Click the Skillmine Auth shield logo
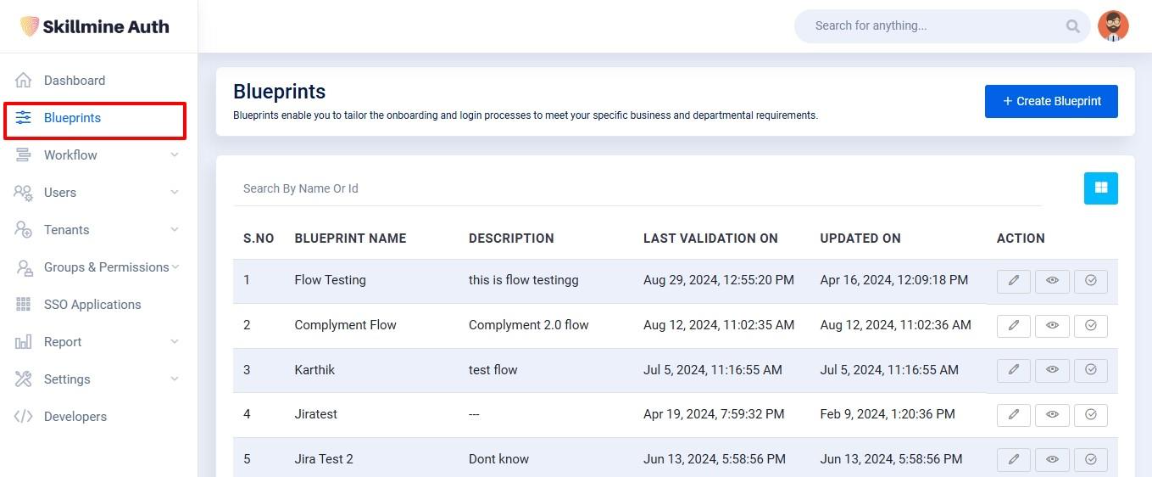1152x477 pixels. coord(29,27)
